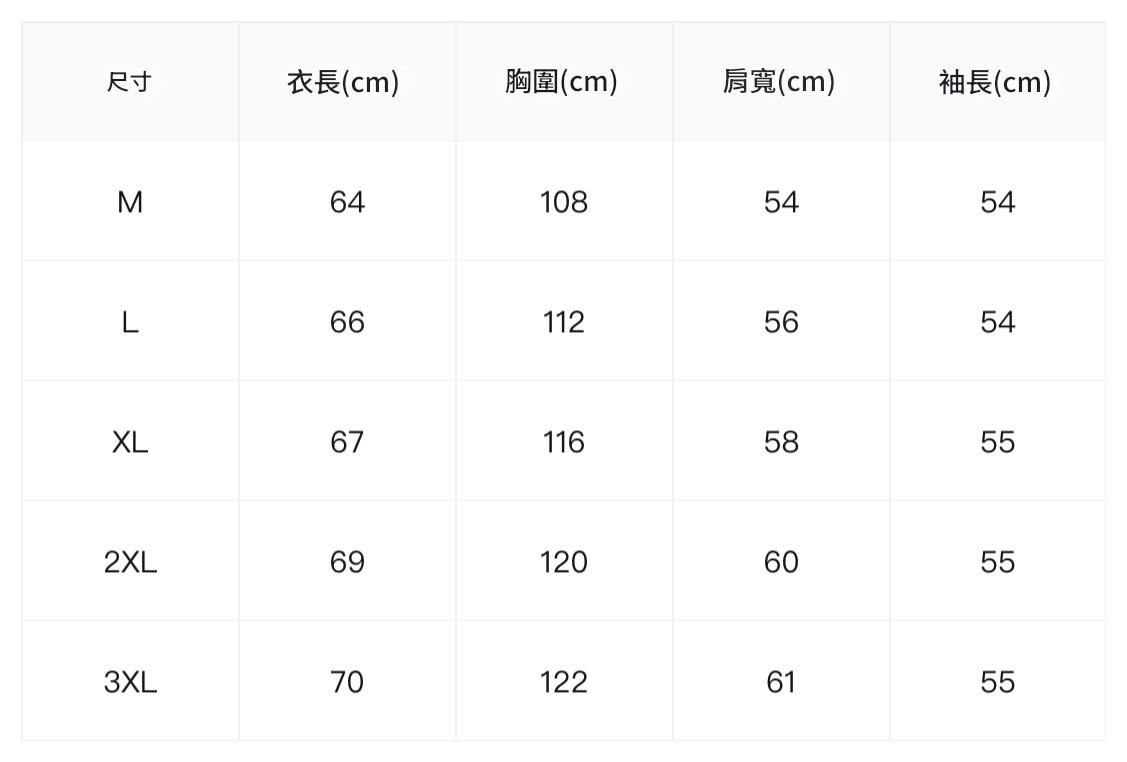
Task: Click the chest value 116 cell
Action: [564, 442]
